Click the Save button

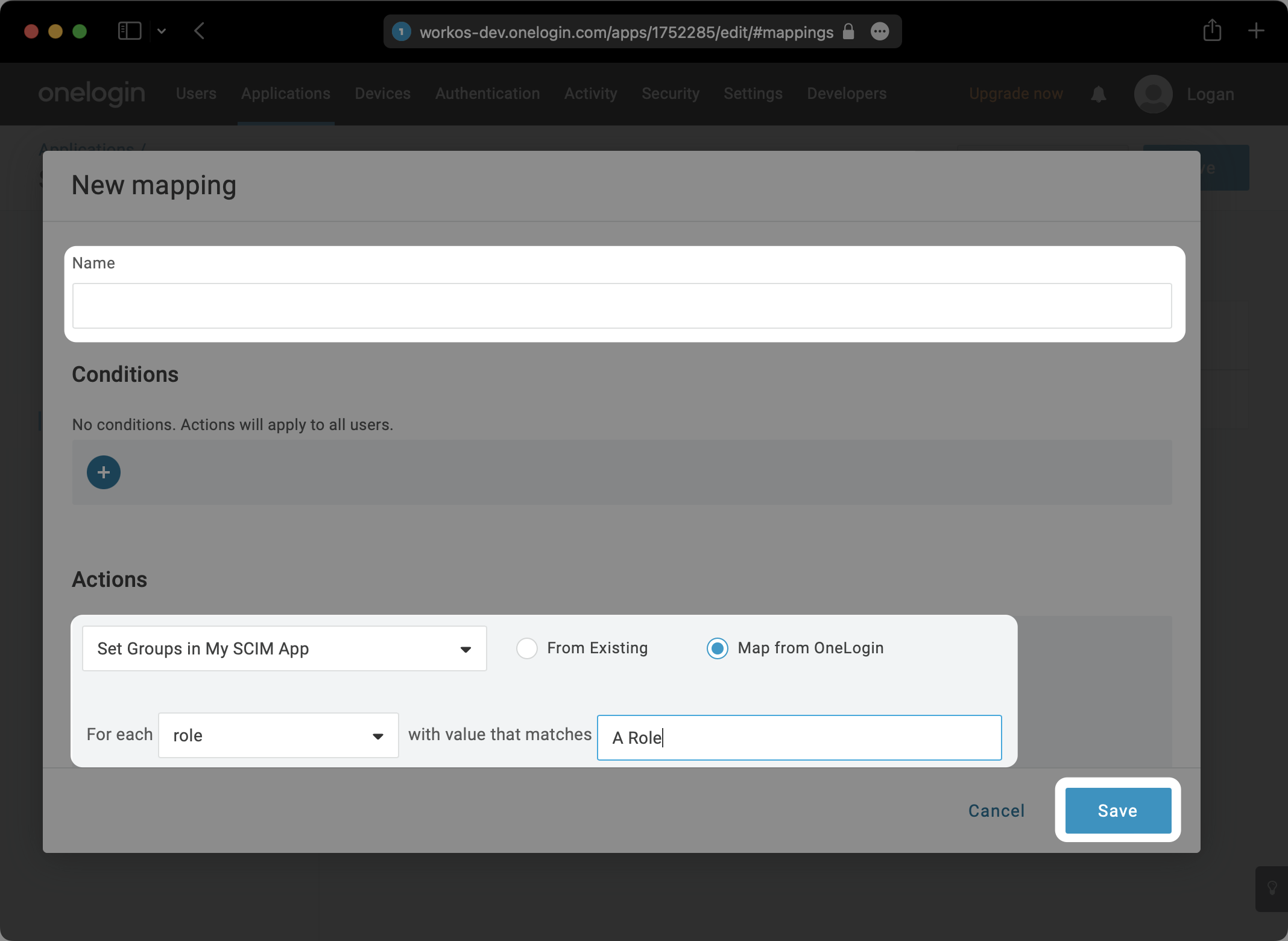click(x=1117, y=810)
